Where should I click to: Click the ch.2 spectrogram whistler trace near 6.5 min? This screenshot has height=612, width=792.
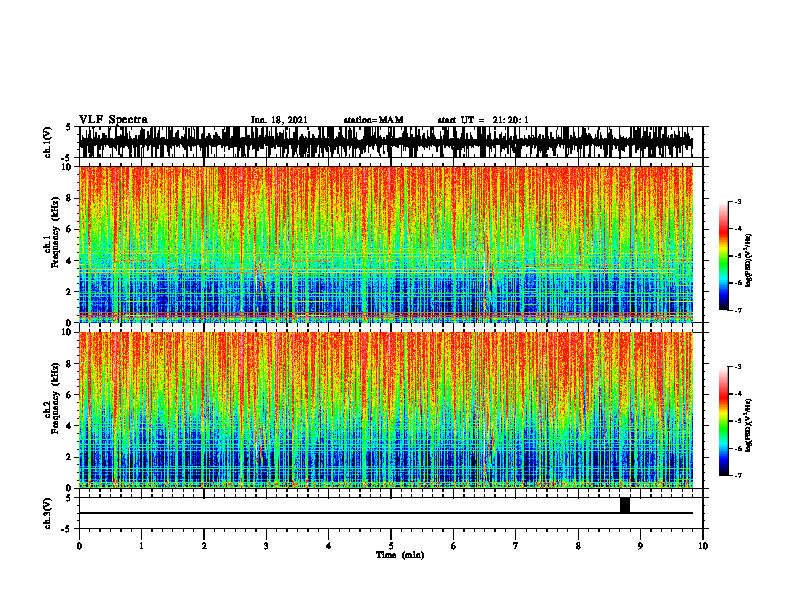[487, 439]
